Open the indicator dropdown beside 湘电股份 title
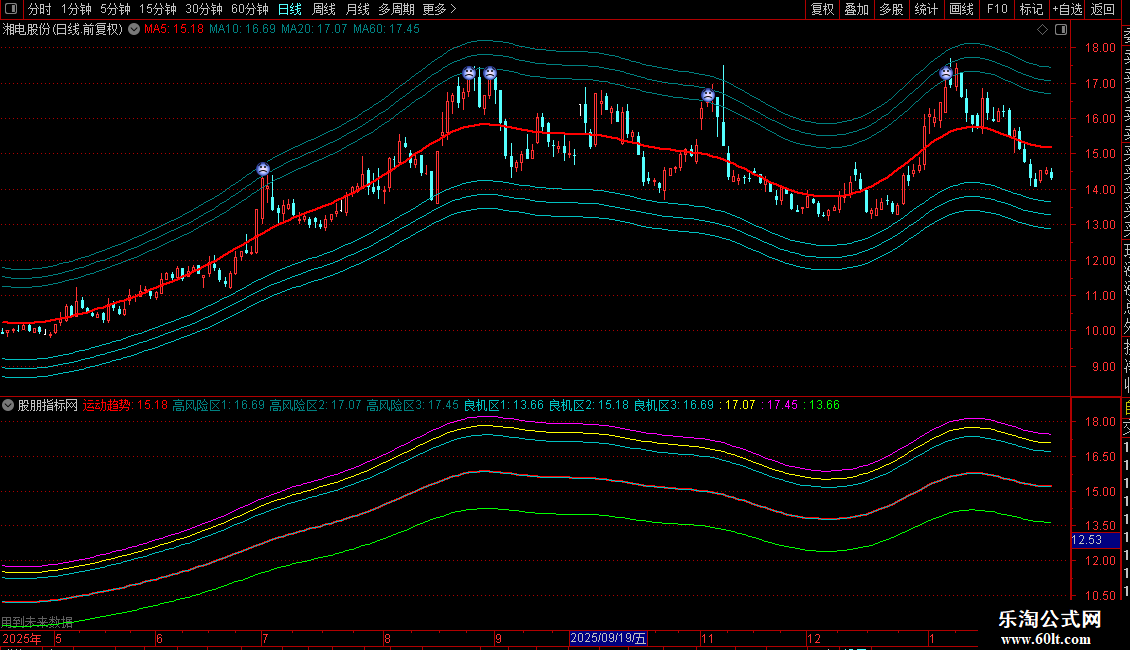 (x=134, y=29)
